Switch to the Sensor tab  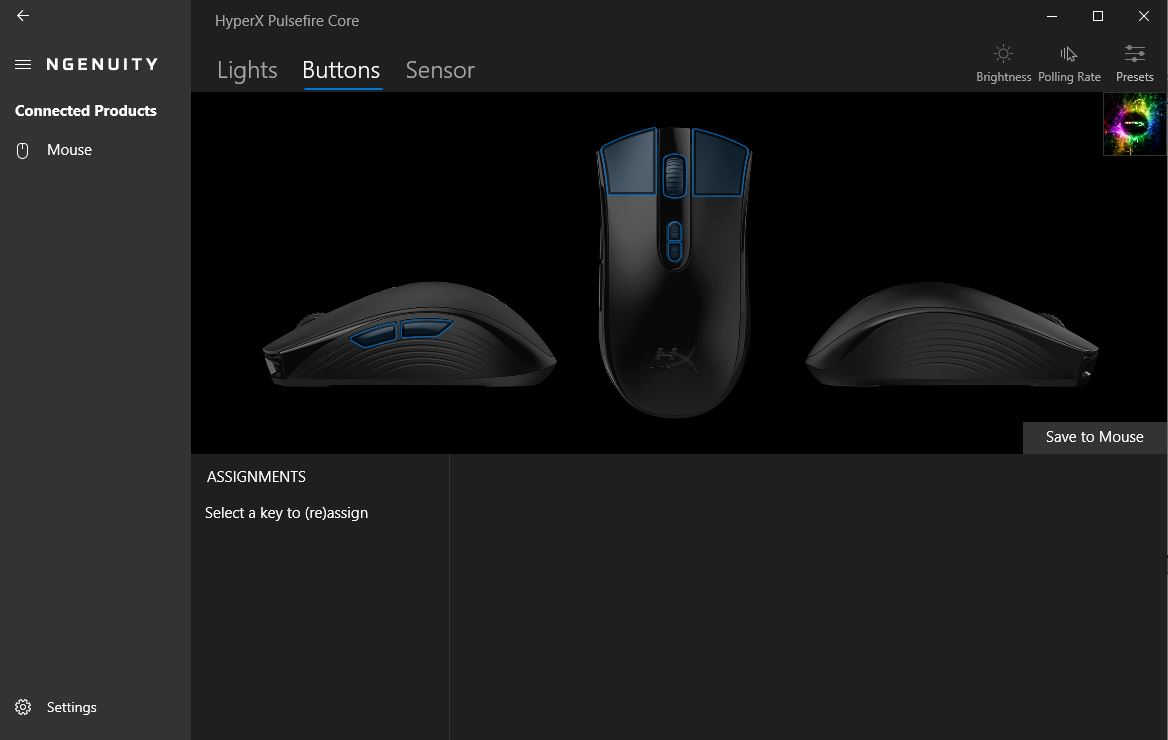click(440, 70)
